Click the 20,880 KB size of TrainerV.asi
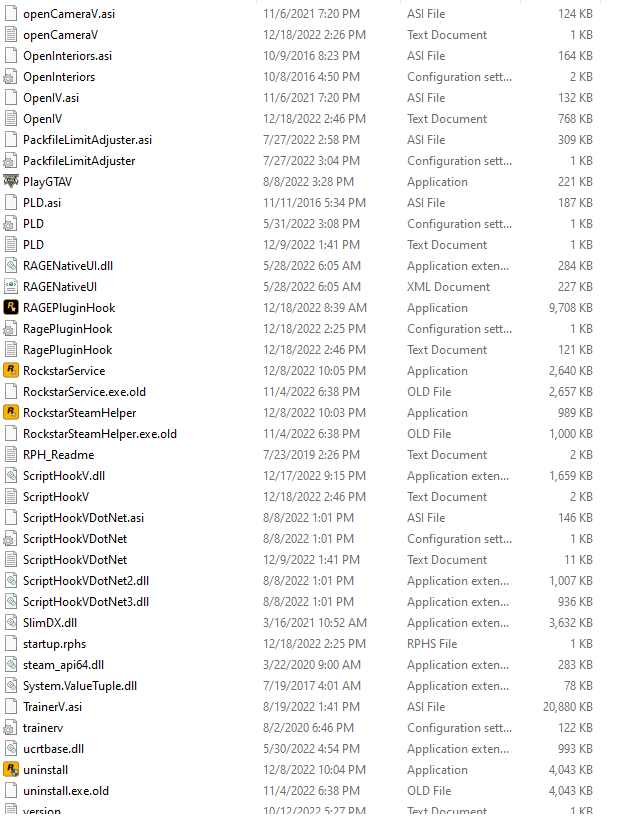621x816 pixels. [x=568, y=707]
